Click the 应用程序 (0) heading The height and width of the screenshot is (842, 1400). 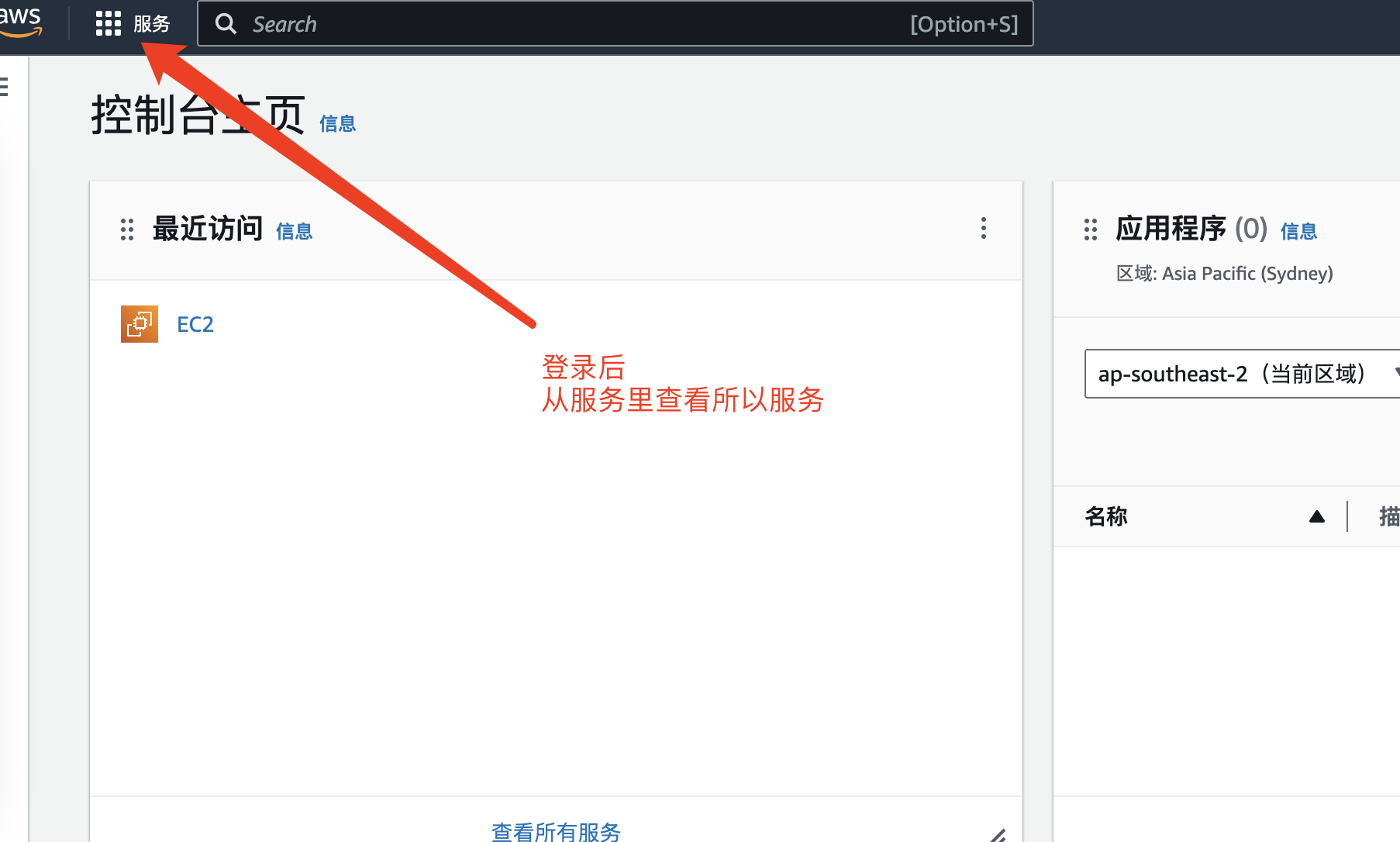(1191, 229)
